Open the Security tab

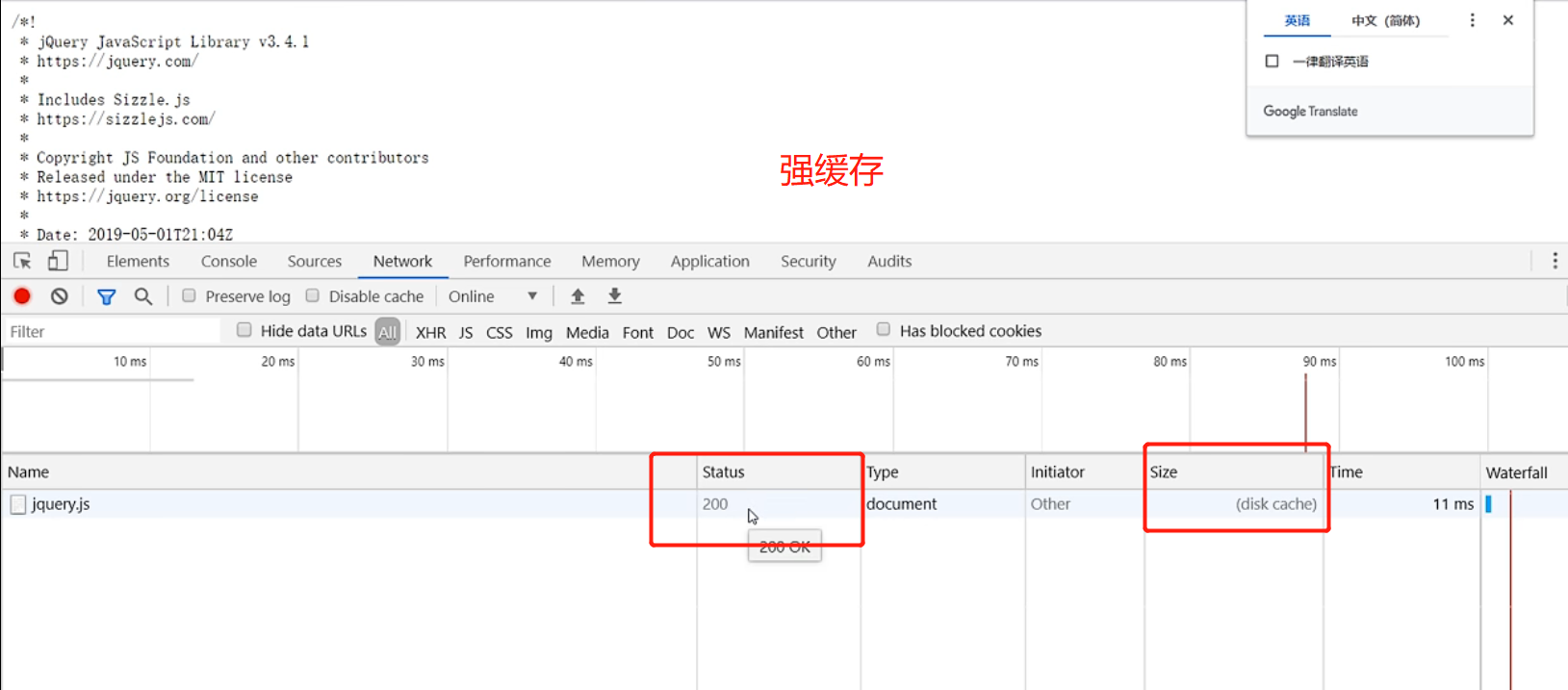pyautogui.click(x=809, y=261)
